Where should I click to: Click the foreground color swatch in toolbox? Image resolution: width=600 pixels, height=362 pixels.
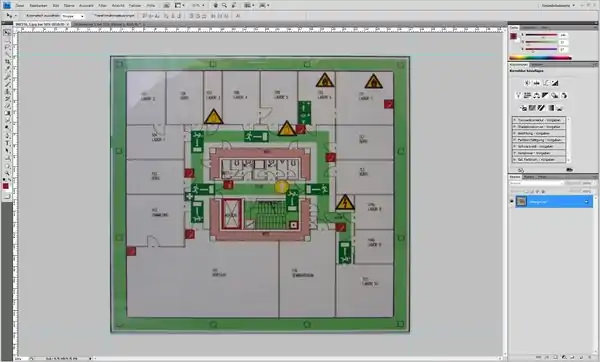pos(5,186)
